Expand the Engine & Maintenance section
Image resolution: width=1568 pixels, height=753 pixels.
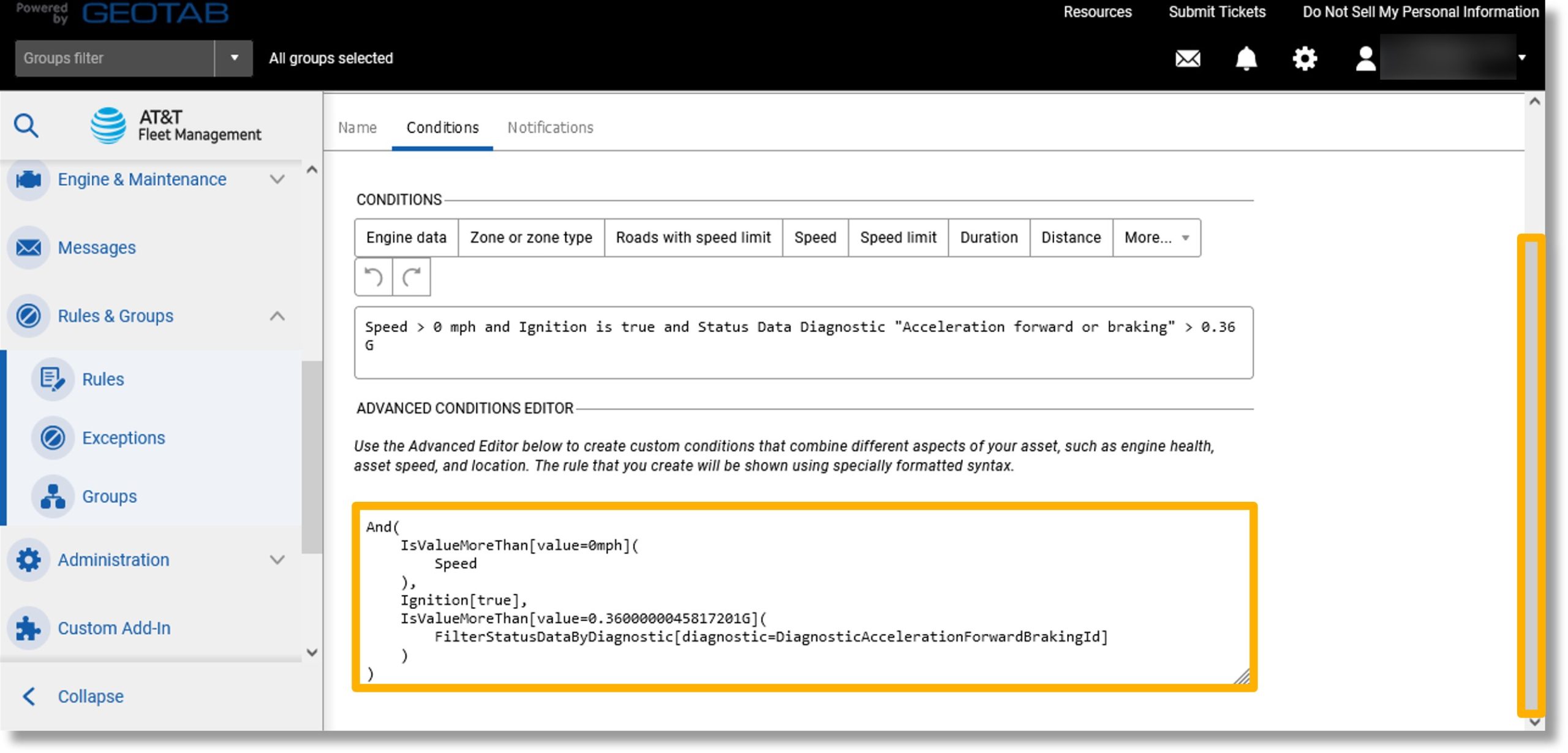pyautogui.click(x=278, y=179)
